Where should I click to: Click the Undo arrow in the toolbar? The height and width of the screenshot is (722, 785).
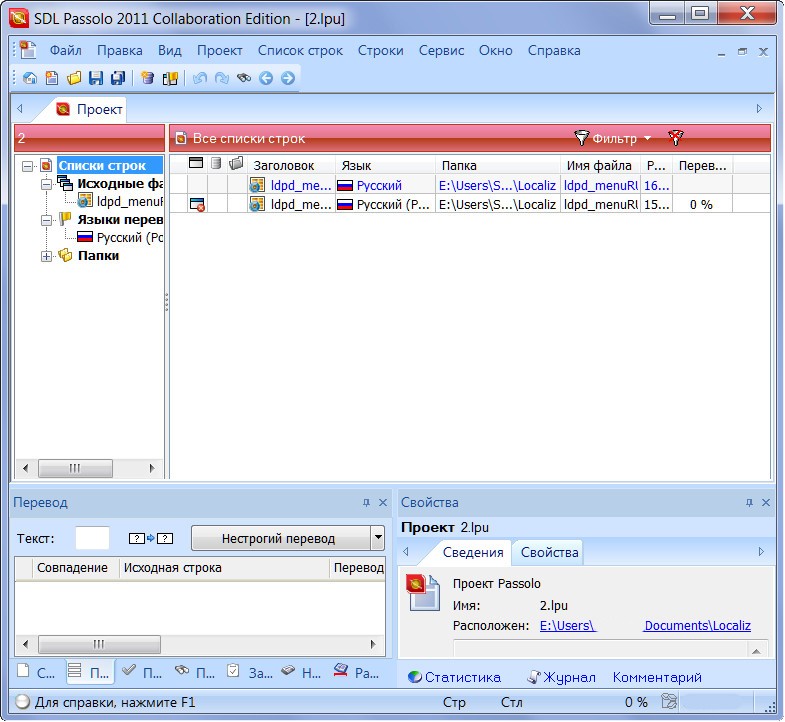point(200,78)
